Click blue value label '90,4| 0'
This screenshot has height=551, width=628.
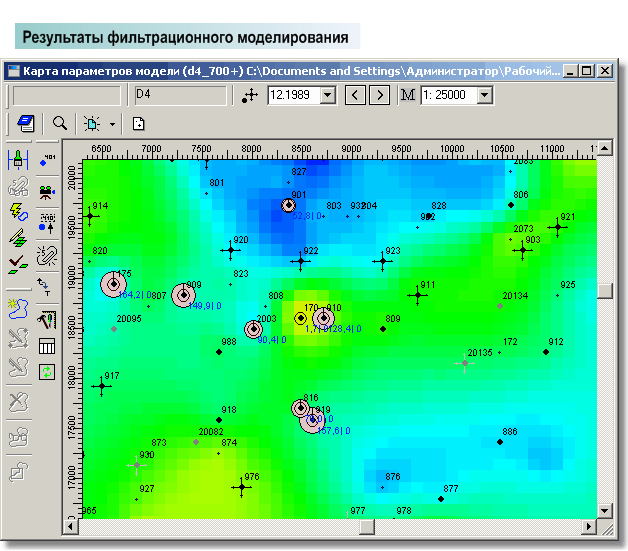coord(272,340)
